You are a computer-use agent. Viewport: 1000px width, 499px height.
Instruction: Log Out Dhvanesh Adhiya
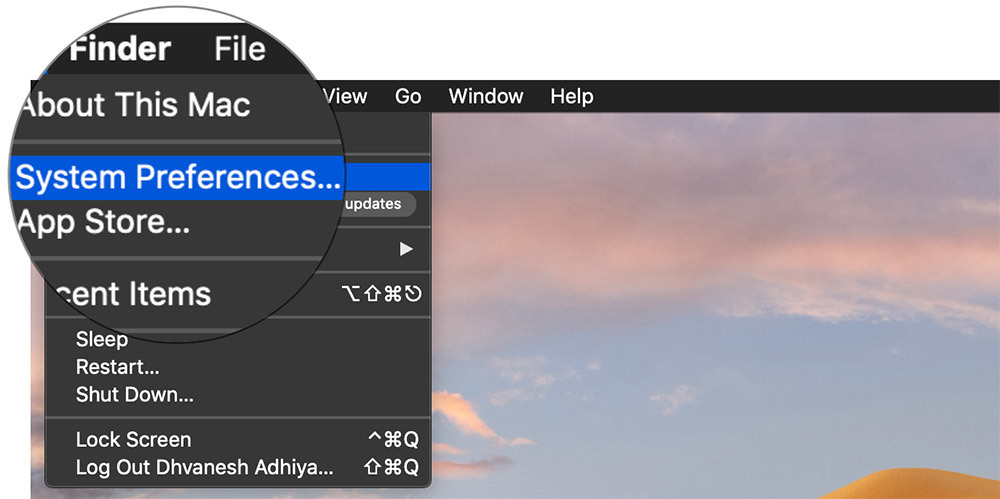[x=205, y=467]
